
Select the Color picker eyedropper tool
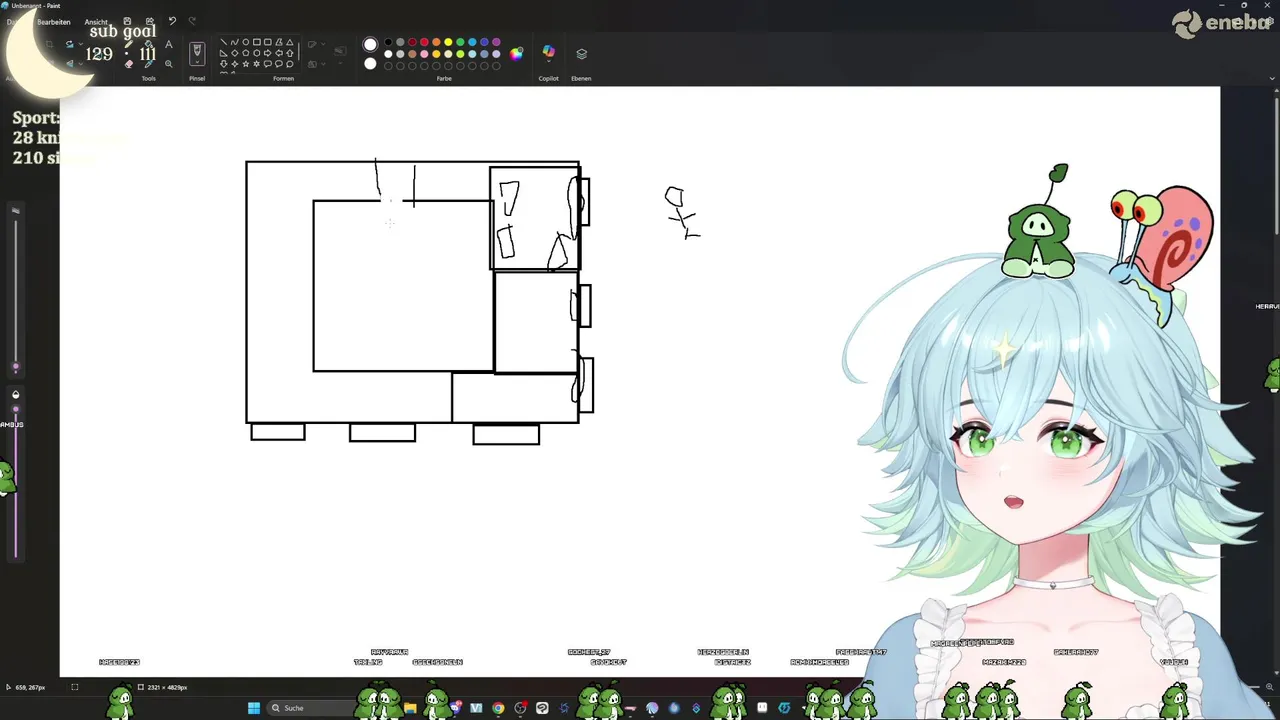(x=148, y=63)
